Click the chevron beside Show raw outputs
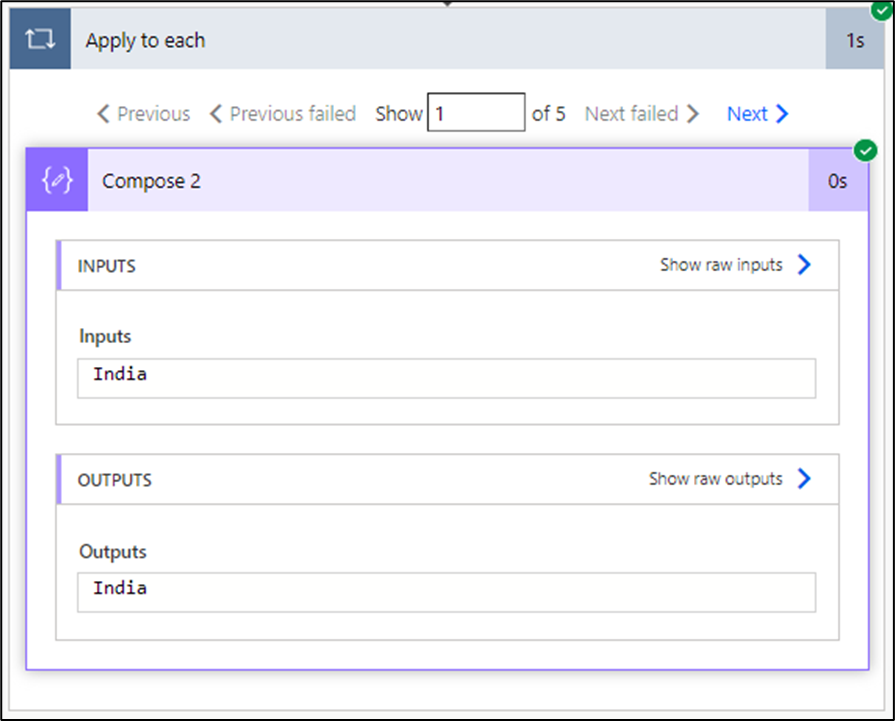 click(x=804, y=479)
